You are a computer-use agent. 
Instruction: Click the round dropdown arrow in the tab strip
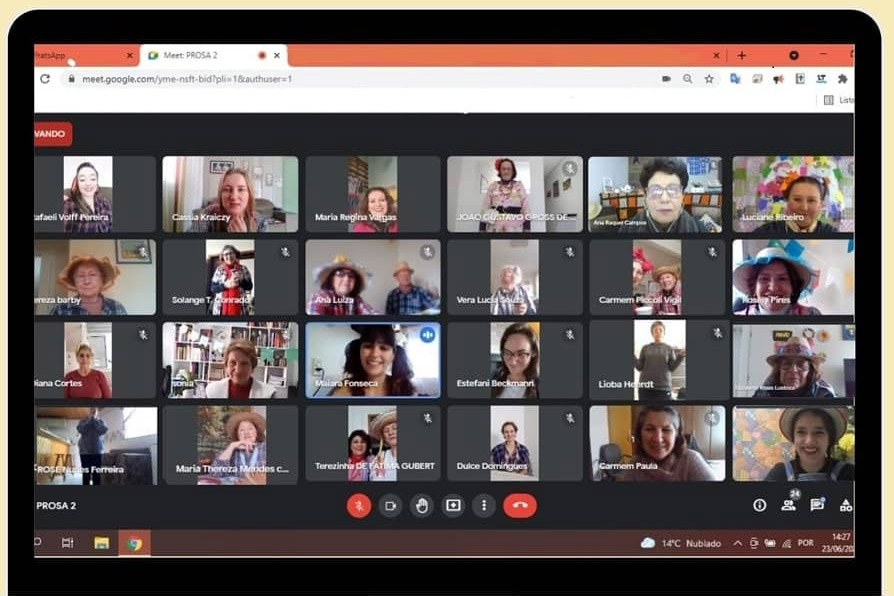click(x=794, y=55)
